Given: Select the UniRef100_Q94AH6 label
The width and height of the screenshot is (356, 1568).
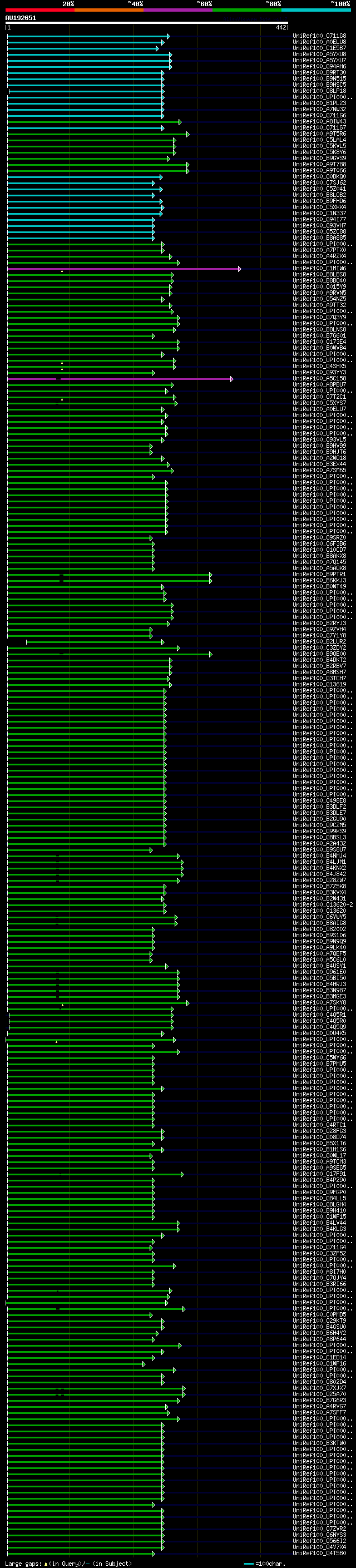Looking at the screenshot, I should click(x=319, y=66).
